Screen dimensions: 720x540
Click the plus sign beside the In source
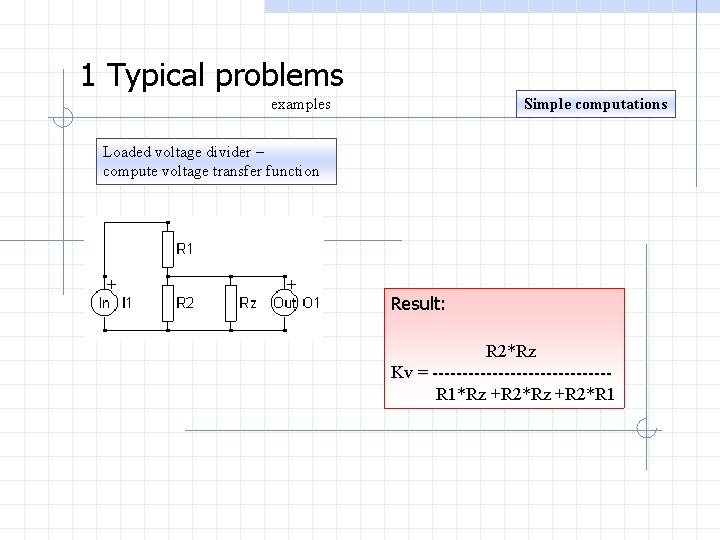coord(112,284)
